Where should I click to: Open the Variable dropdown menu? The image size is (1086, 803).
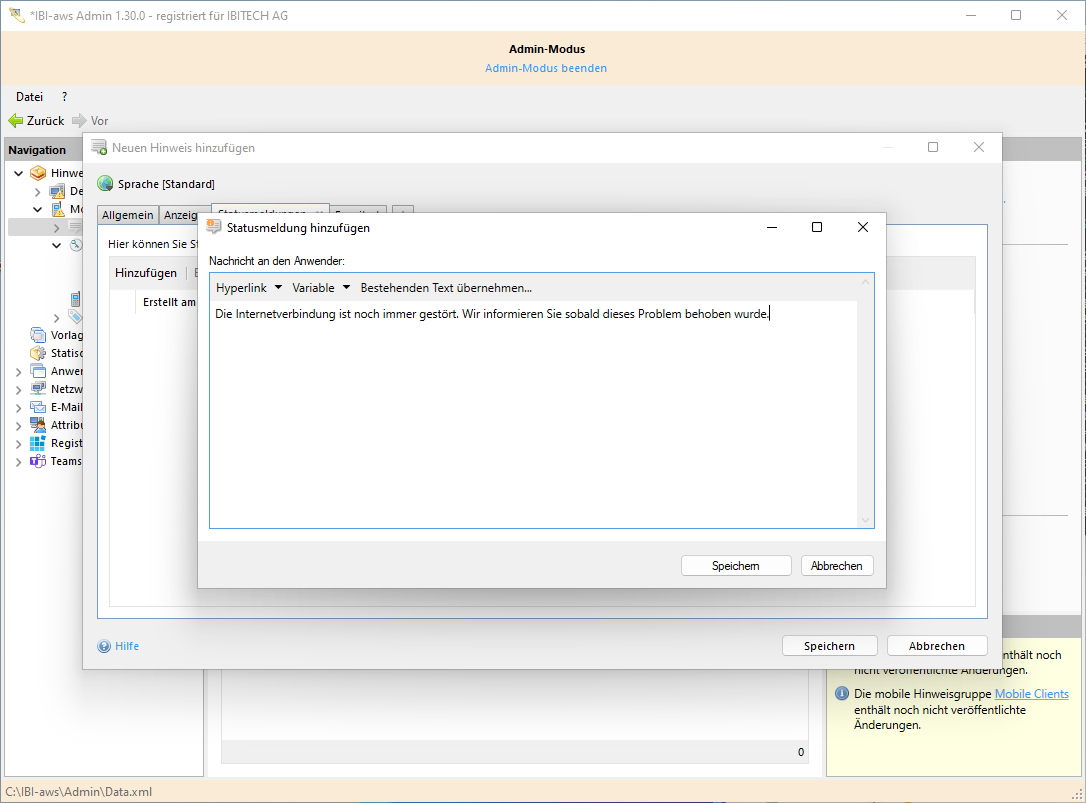321,288
